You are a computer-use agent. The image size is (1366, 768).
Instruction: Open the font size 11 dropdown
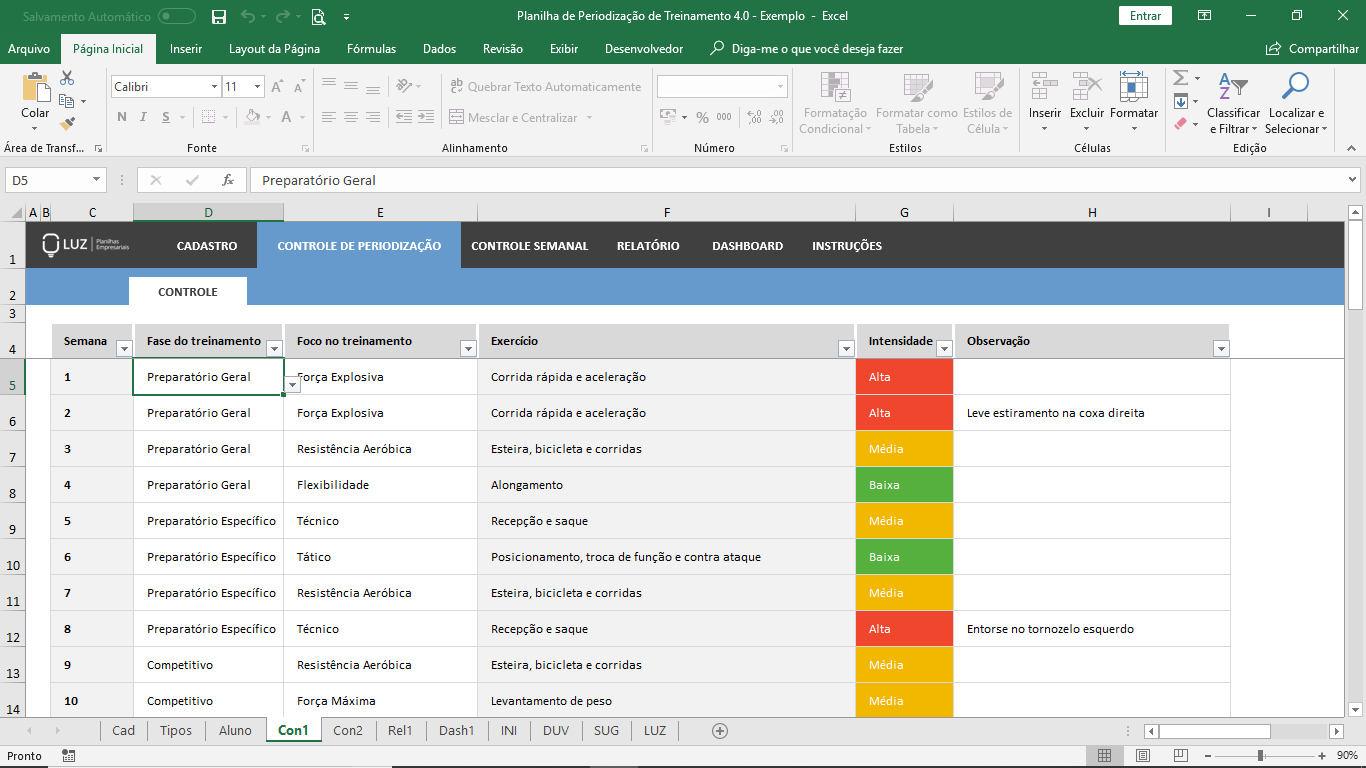(x=257, y=87)
